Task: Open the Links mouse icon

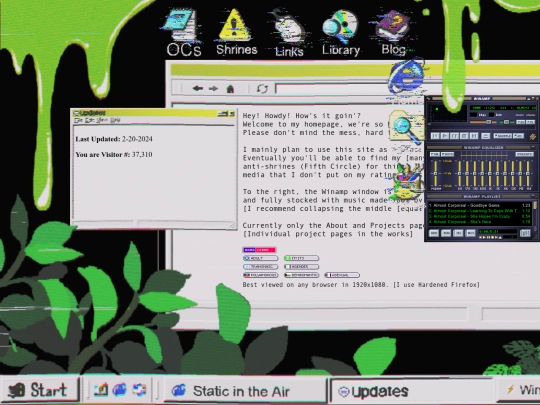Action: (x=289, y=33)
